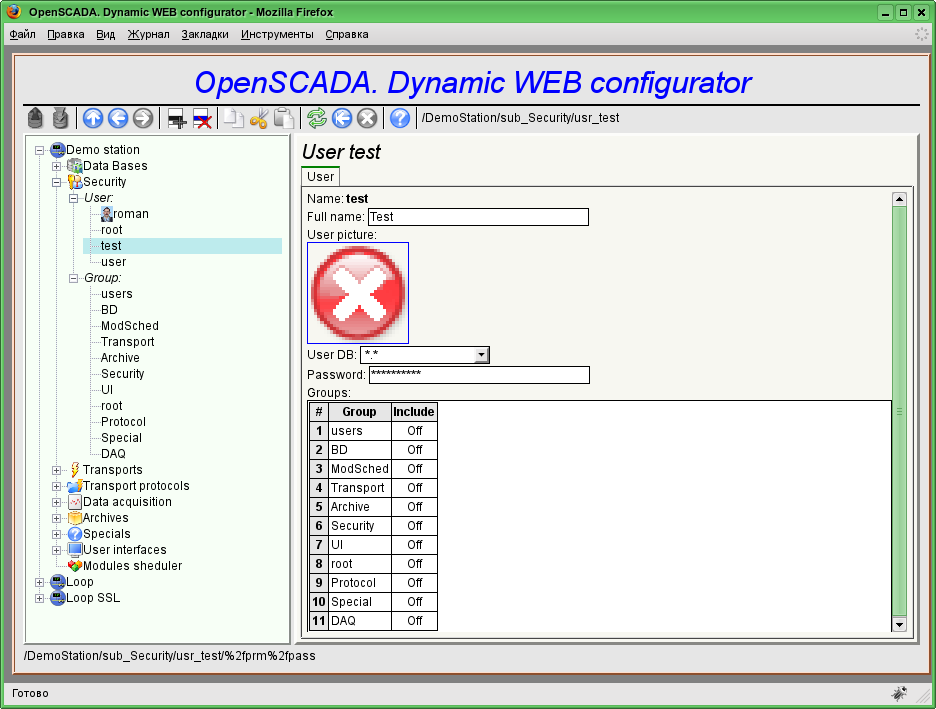Open the About help question mark icon
The width and height of the screenshot is (936, 709).
coord(400,118)
